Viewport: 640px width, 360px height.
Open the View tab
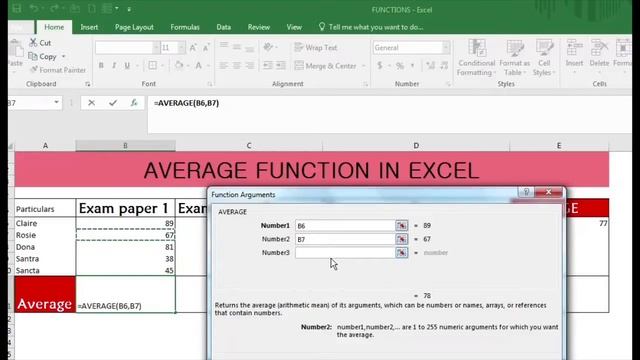(294, 27)
